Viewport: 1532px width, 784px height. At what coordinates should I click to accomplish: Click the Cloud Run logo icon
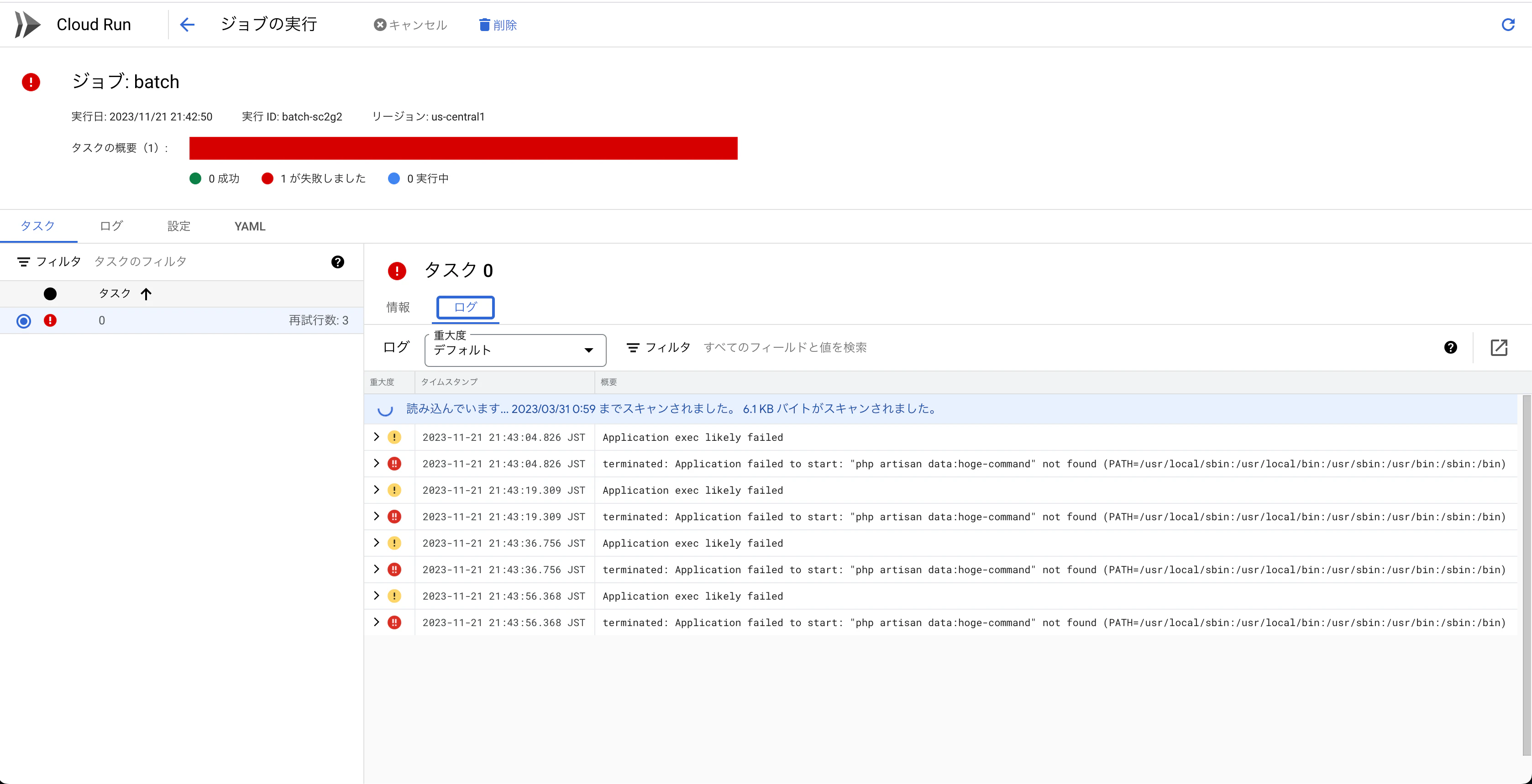click(27, 24)
